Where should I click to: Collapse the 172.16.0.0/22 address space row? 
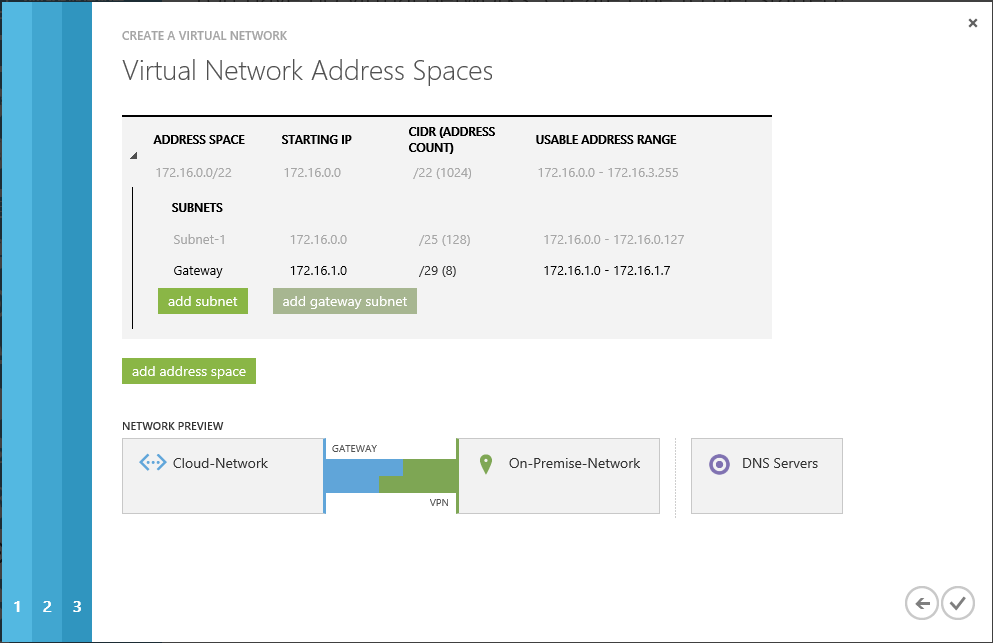pos(133,156)
